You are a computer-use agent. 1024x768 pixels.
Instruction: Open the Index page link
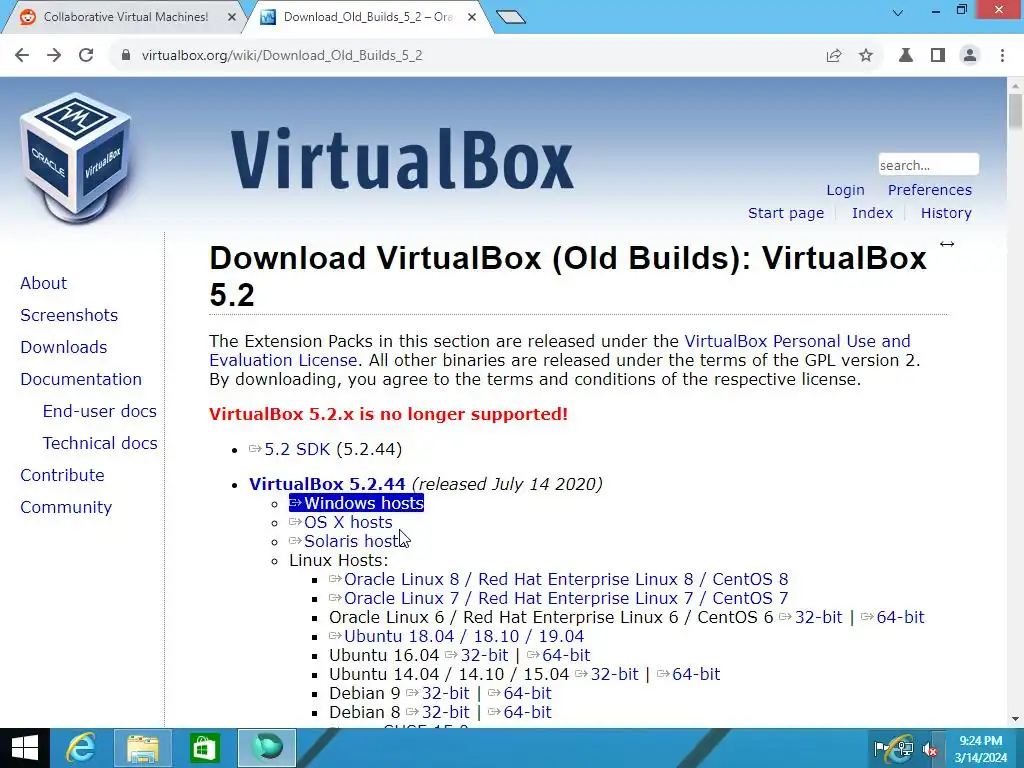point(872,213)
